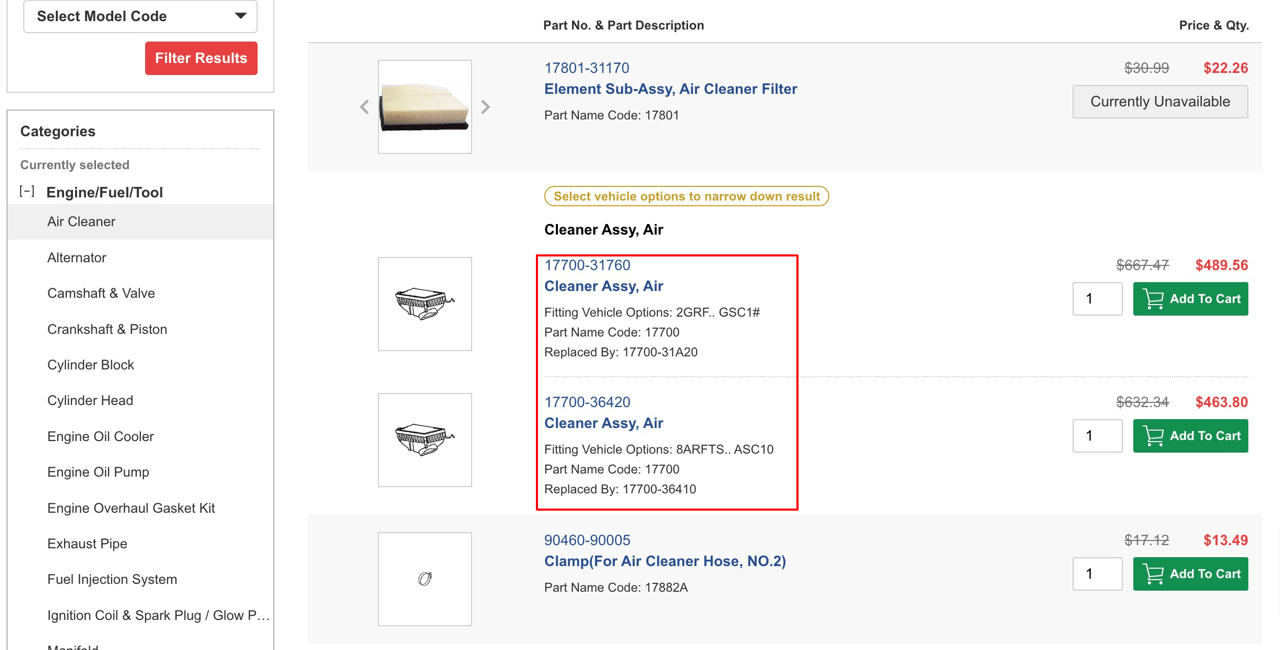
Task: Click the quantity field for 17700-31760
Action: point(1097,298)
